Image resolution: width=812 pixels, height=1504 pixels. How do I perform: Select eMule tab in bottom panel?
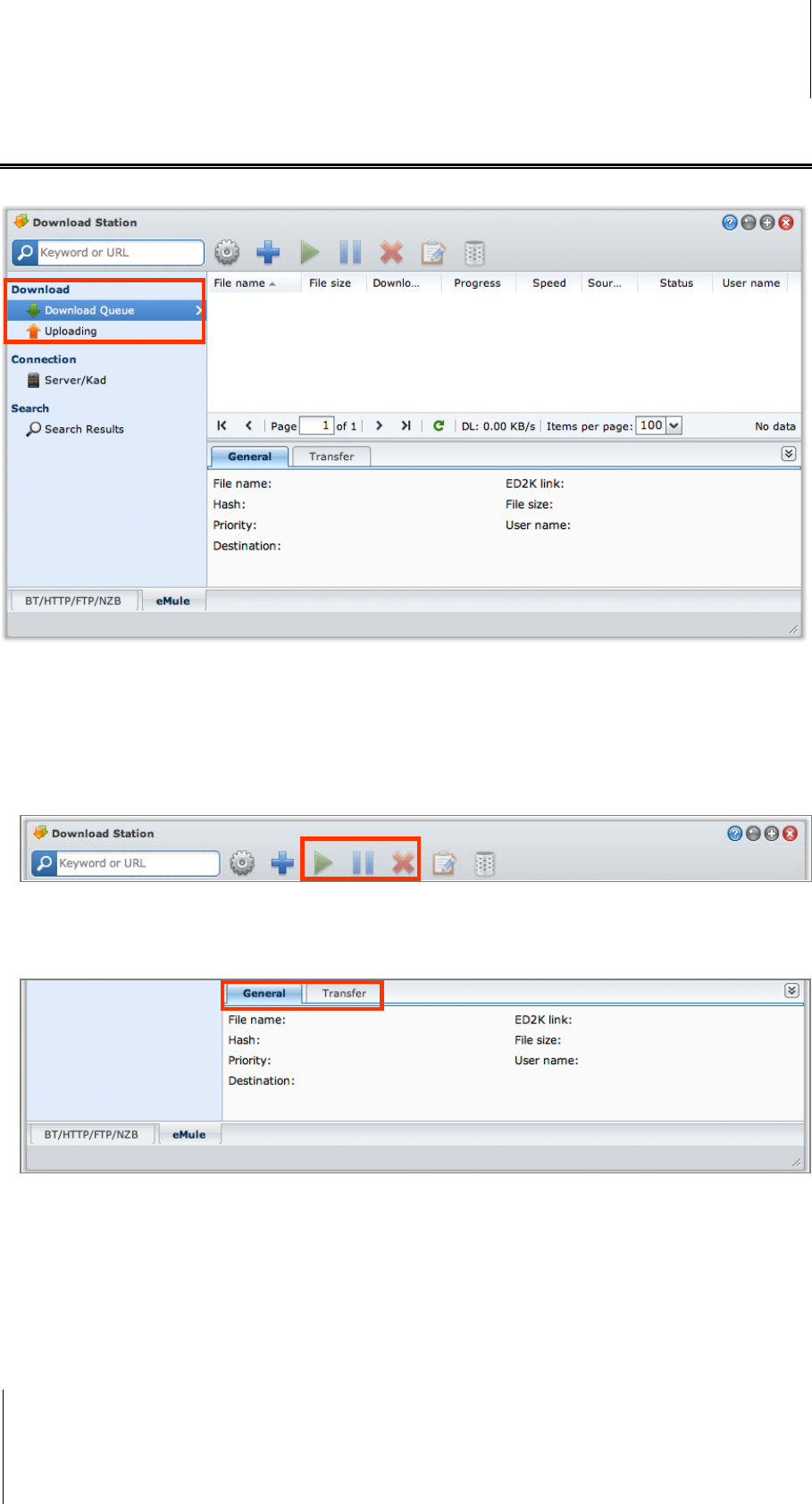point(189,1134)
